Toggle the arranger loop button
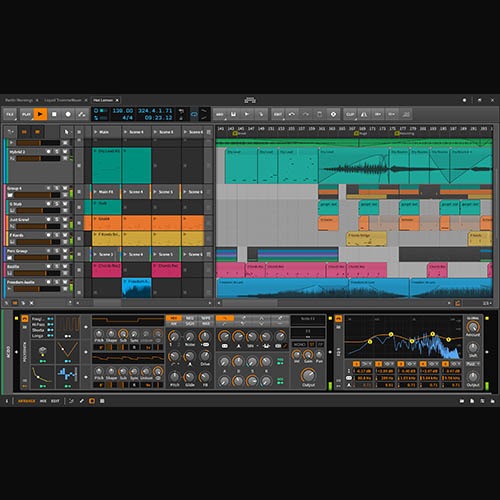 click(x=194, y=114)
